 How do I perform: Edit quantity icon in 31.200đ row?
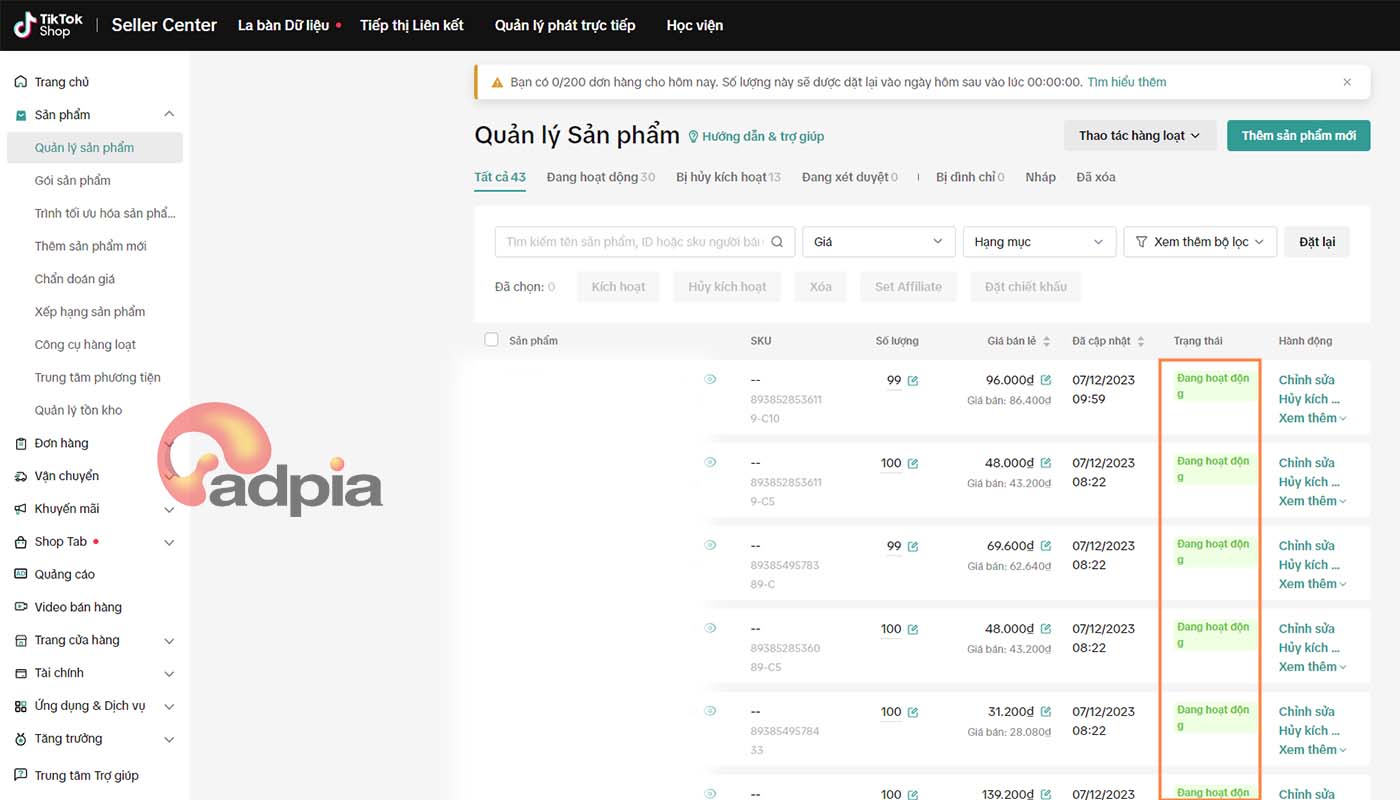tap(913, 713)
